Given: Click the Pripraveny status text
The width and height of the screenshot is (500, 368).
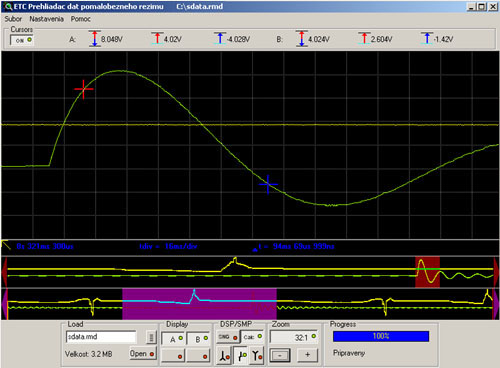Looking at the screenshot, I should [349, 353].
